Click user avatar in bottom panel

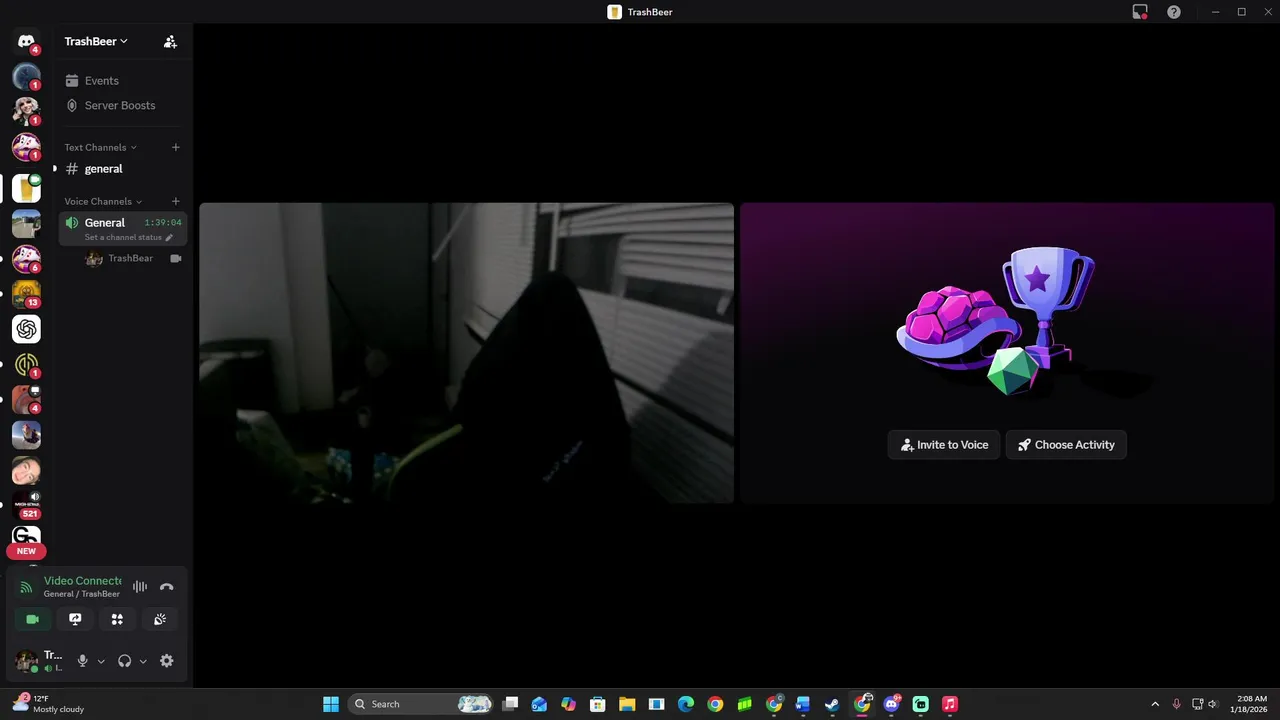[x=26, y=661]
